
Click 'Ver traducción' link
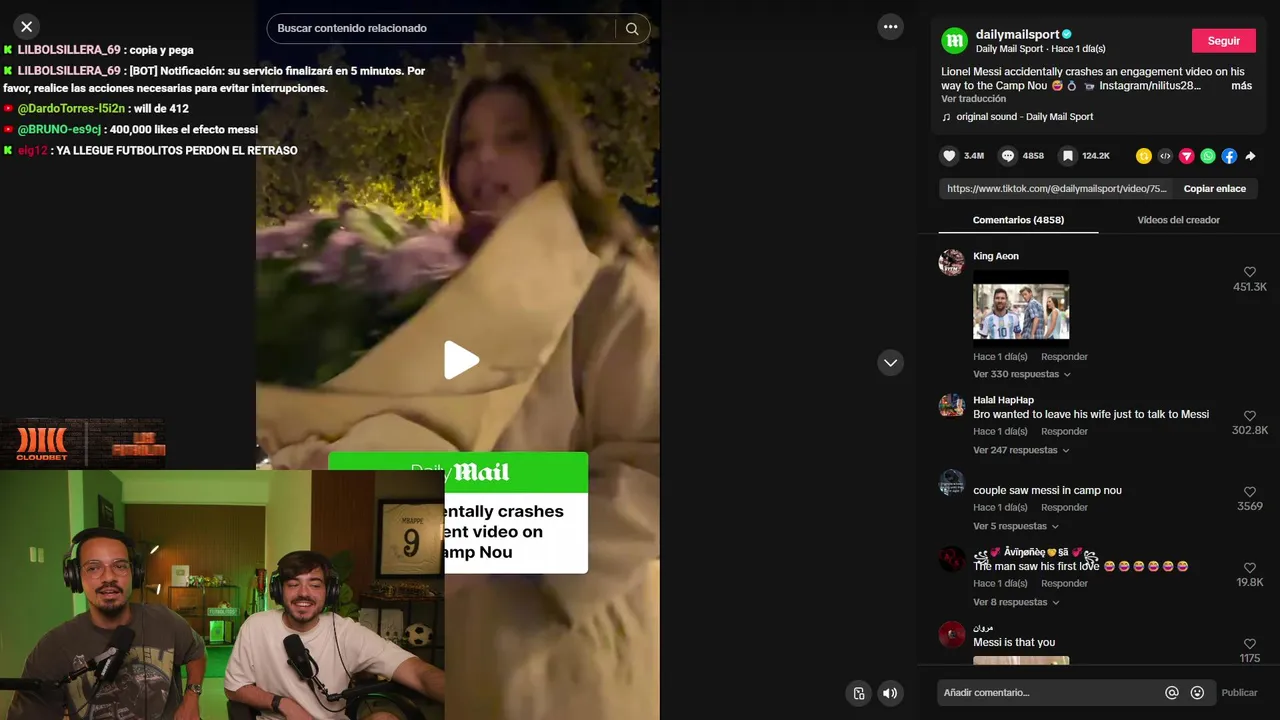point(973,99)
